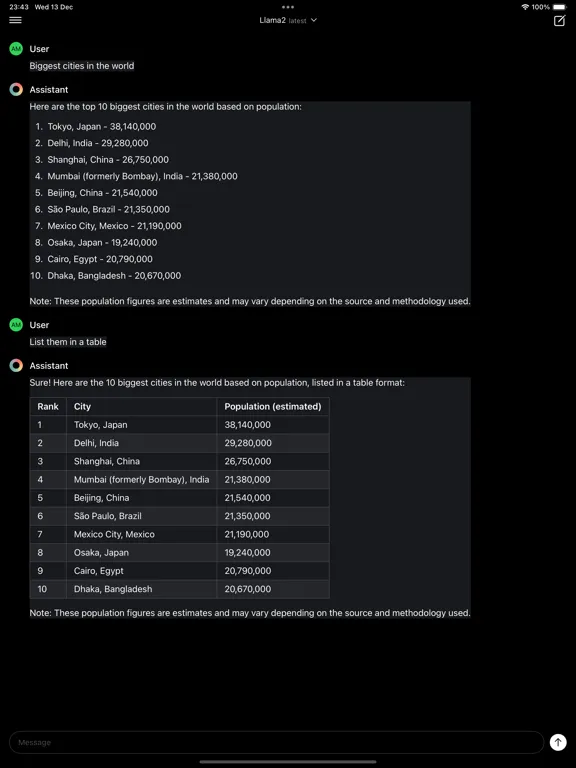Select the "List them in a table" message

pos(68,342)
